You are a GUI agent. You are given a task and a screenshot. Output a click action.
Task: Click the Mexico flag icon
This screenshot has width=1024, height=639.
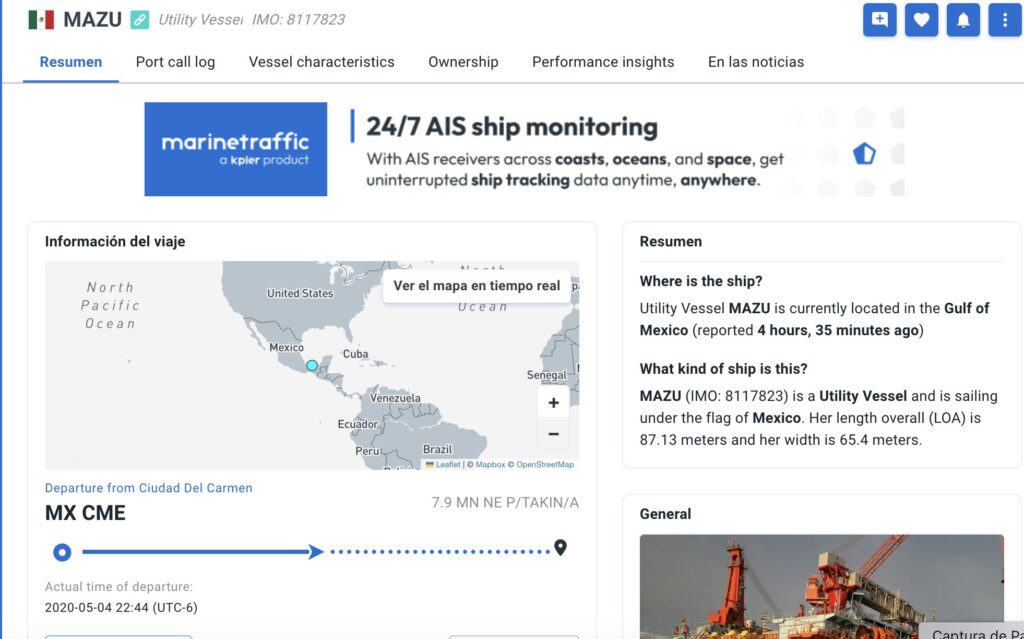coord(41,20)
